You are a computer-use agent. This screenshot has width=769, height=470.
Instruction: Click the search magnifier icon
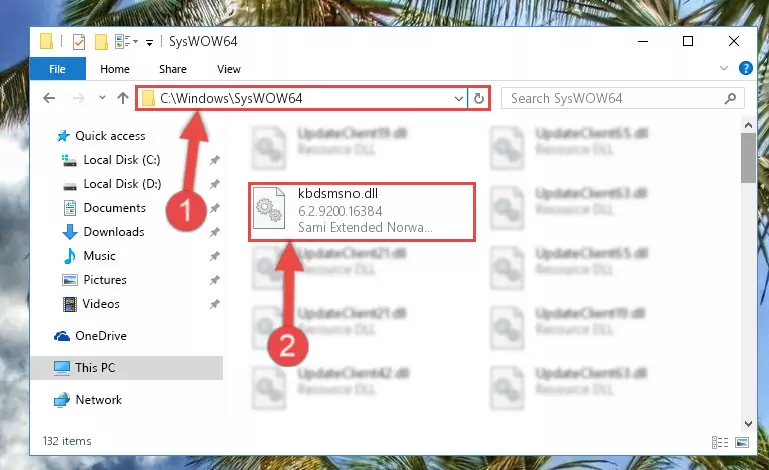coord(730,99)
